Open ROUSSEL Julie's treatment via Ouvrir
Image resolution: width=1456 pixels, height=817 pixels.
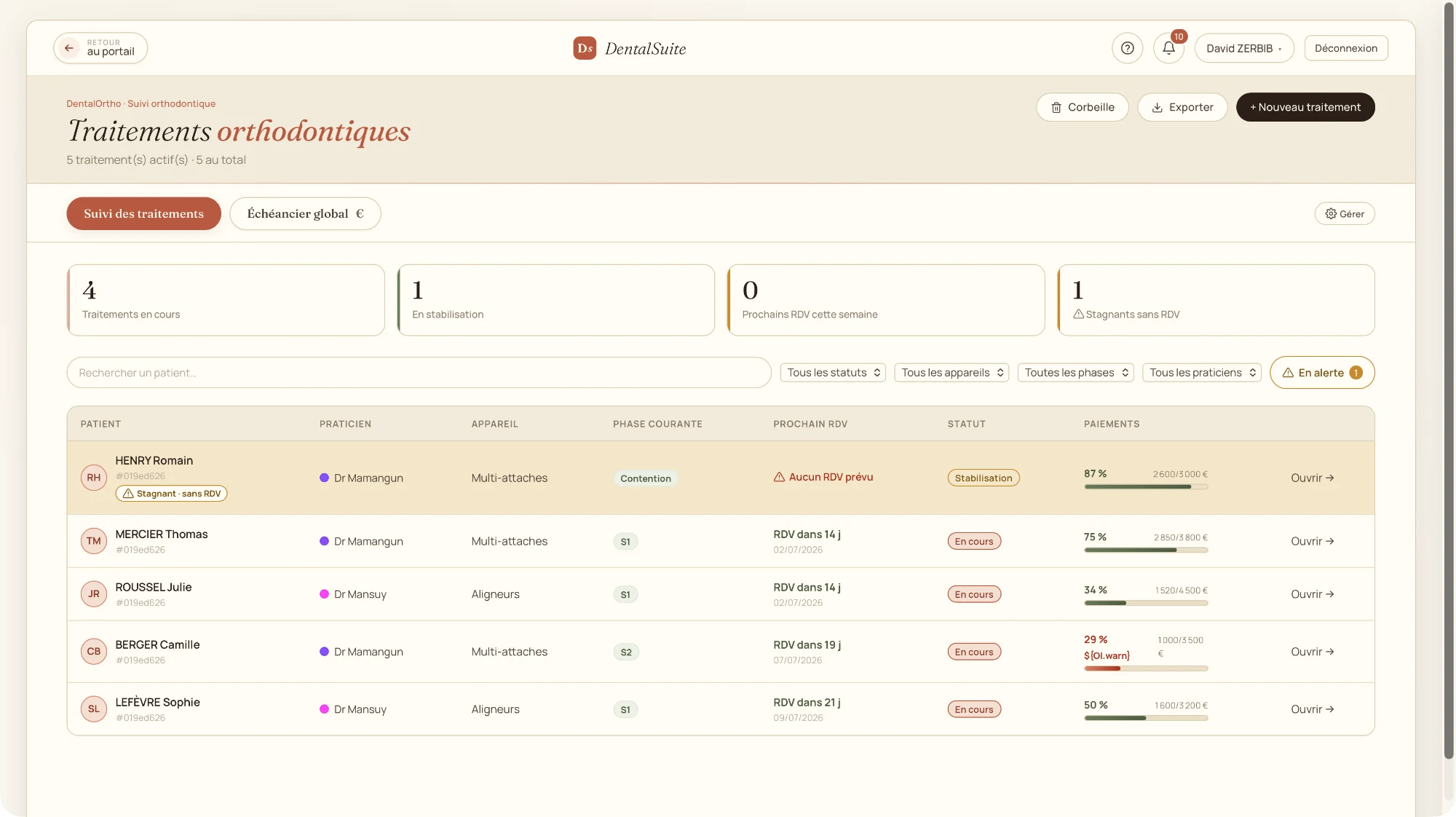1312,595
